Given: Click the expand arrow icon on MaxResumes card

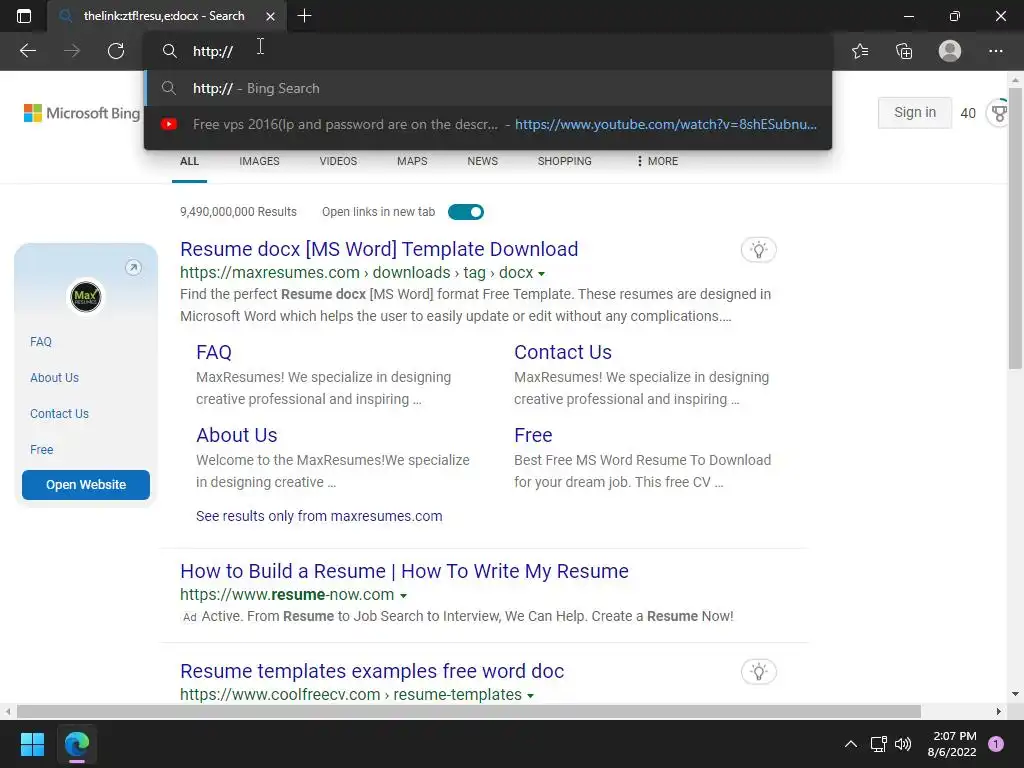Looking at the screenshot, I should coord(133,267).
